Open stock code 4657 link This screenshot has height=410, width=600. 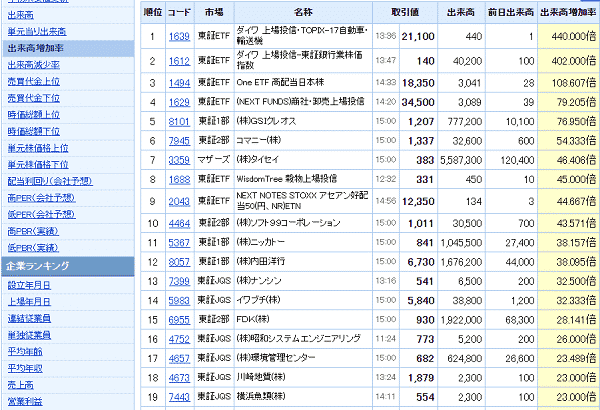pyautogui.click(x=179, y=358)
